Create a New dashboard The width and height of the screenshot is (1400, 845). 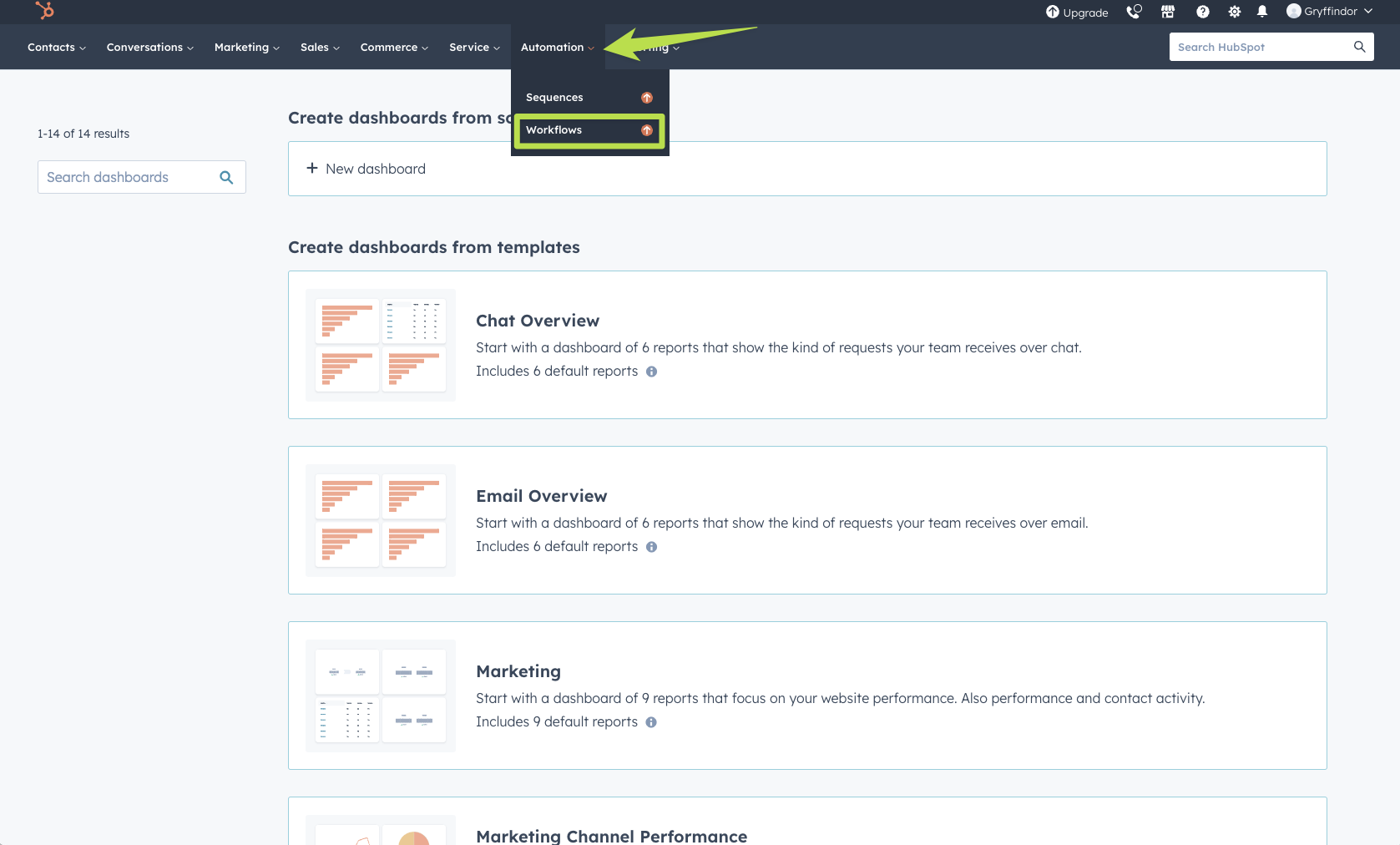pyautogui.click(x=366, y=169)
